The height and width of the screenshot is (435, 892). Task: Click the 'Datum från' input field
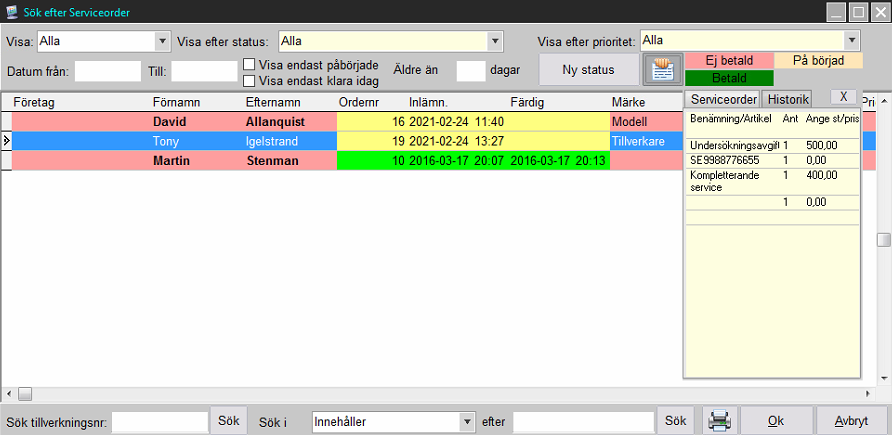pos(108,71)
